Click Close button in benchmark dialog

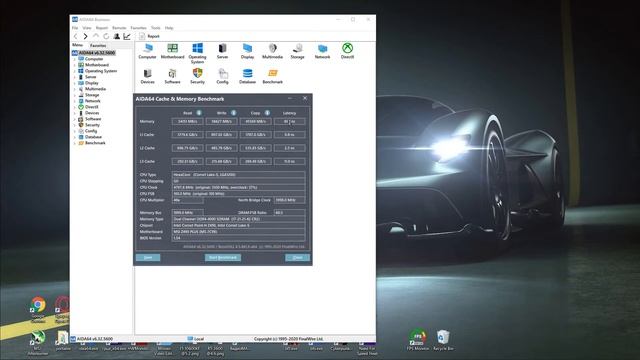298,258
